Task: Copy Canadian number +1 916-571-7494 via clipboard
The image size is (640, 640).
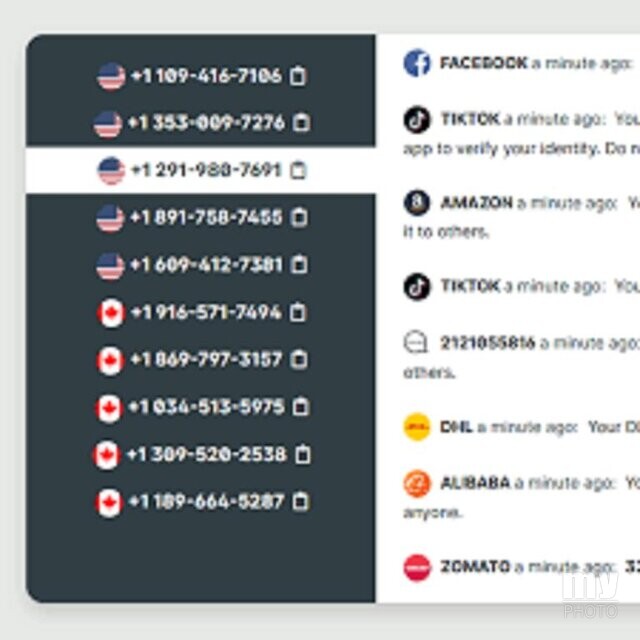Action: point(298,312)
